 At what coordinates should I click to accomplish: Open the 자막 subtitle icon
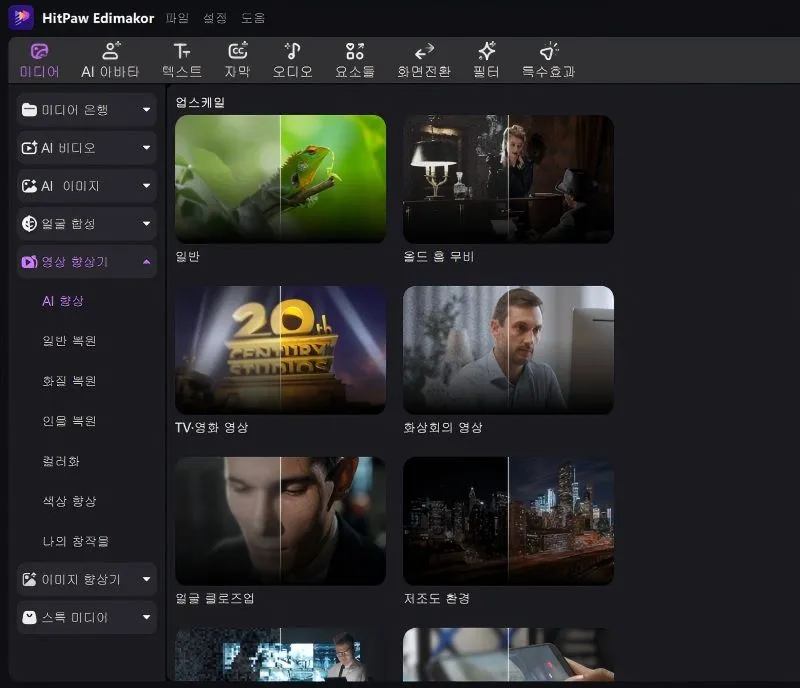click(x=237, y=51)
